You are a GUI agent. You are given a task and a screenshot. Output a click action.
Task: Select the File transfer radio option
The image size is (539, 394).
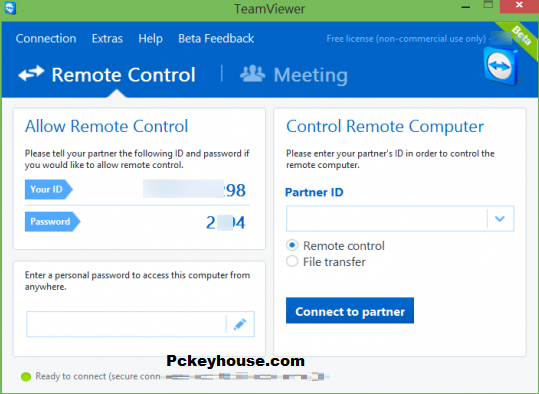[292, 261]
